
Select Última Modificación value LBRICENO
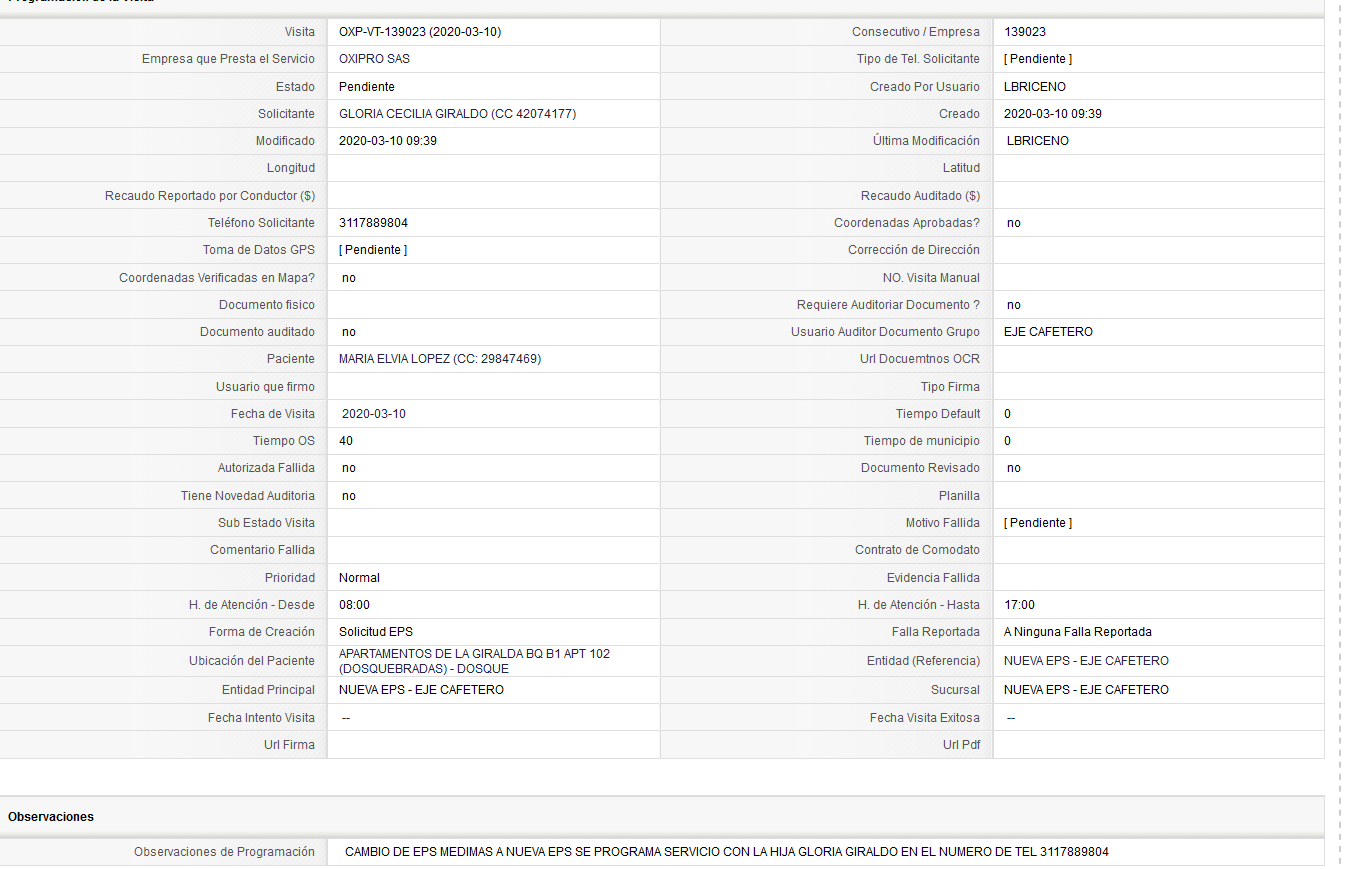point(1038,141)
